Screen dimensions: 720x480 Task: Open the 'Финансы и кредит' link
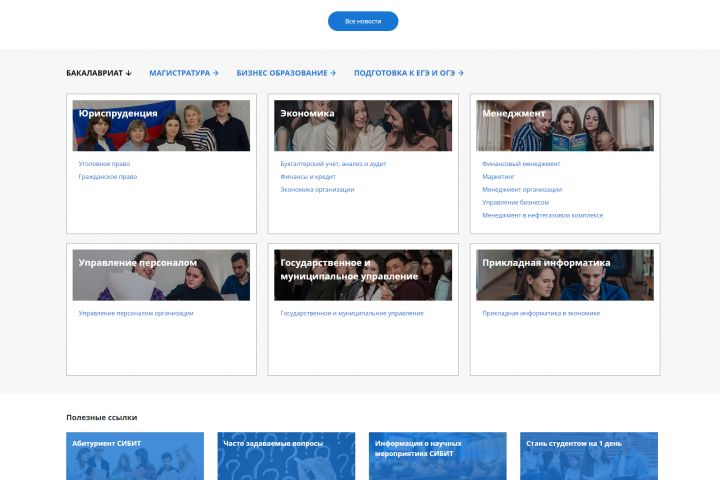point(308,177)
